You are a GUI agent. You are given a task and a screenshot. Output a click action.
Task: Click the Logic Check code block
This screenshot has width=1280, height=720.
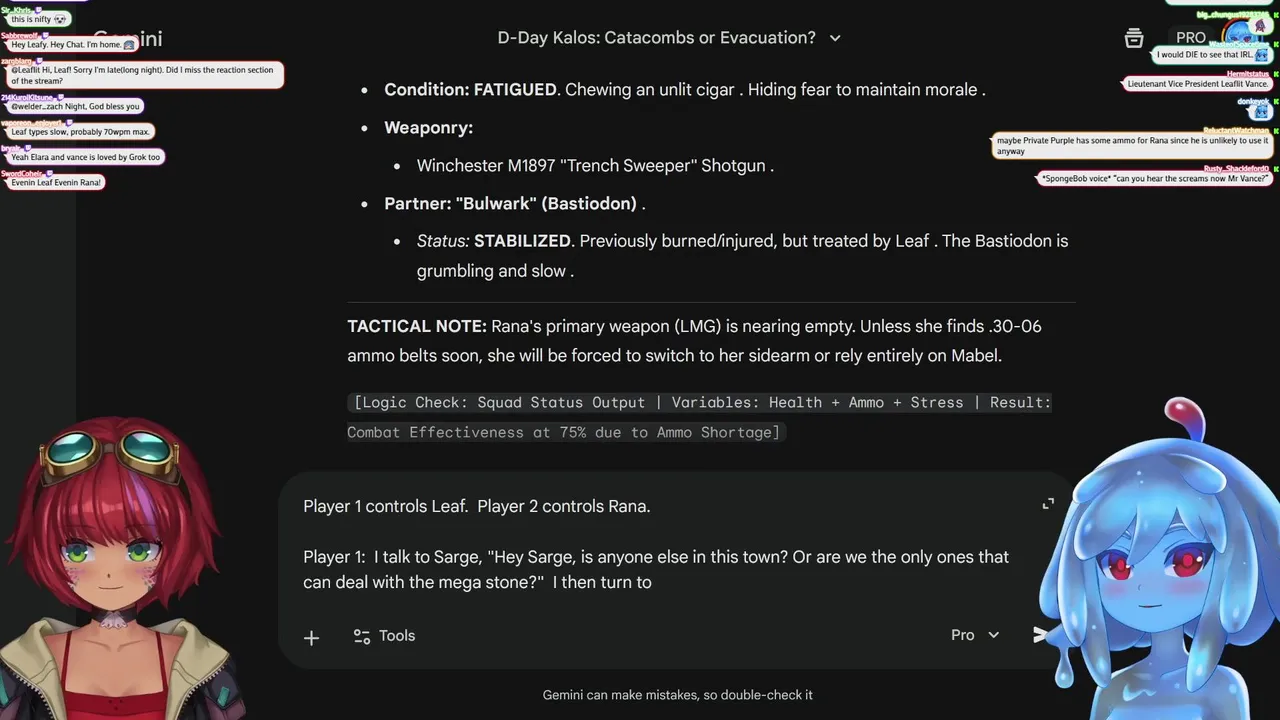(x=699, y=417)
